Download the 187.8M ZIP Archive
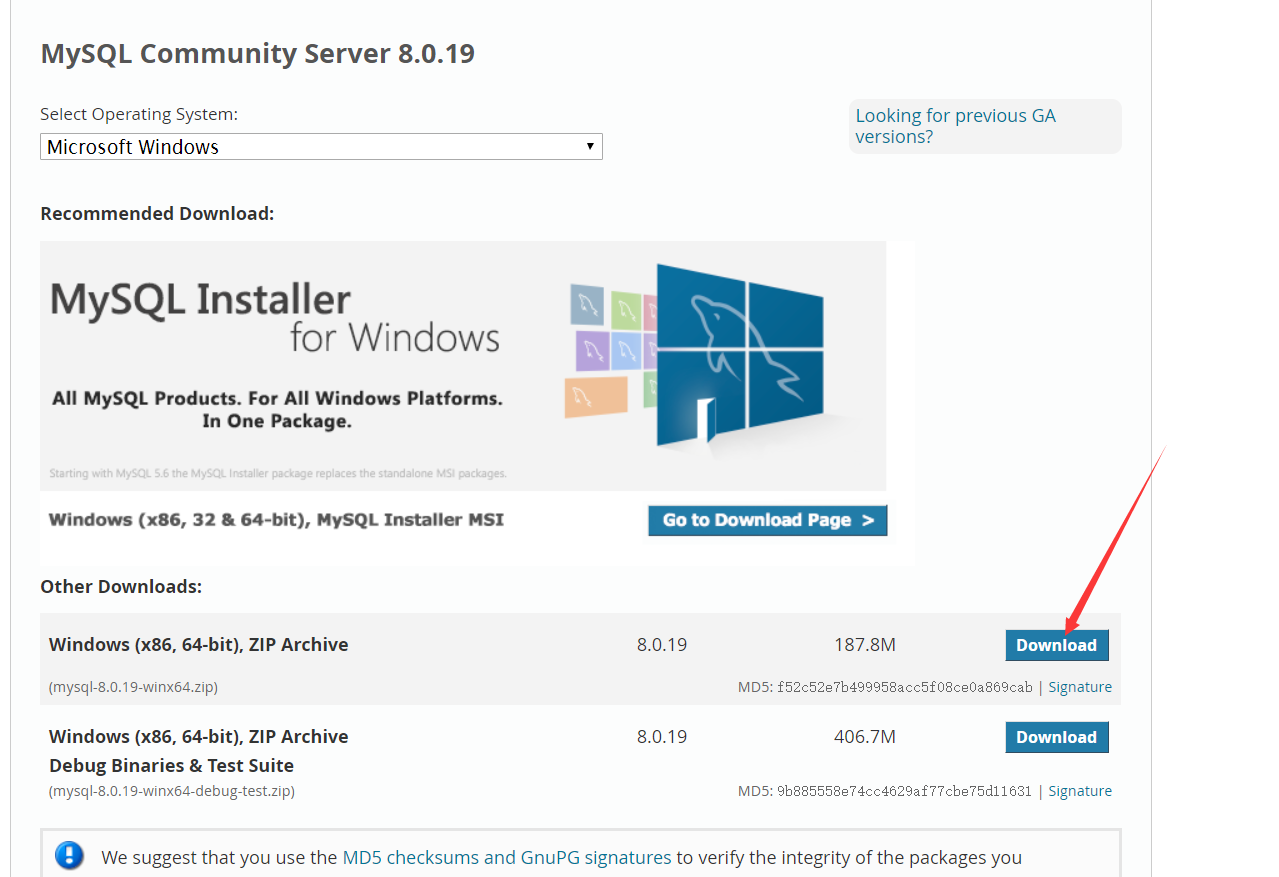 tap(1056, 645)
